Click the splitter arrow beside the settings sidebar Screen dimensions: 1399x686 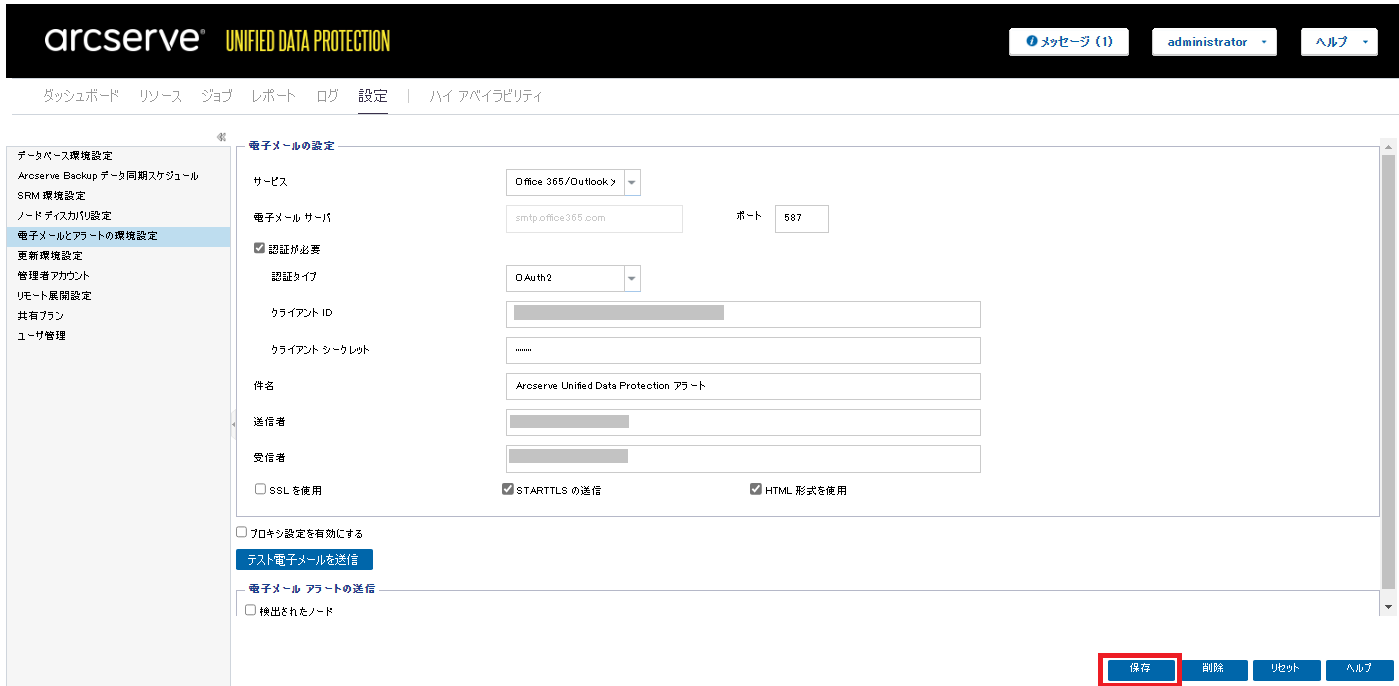(233, 424)
